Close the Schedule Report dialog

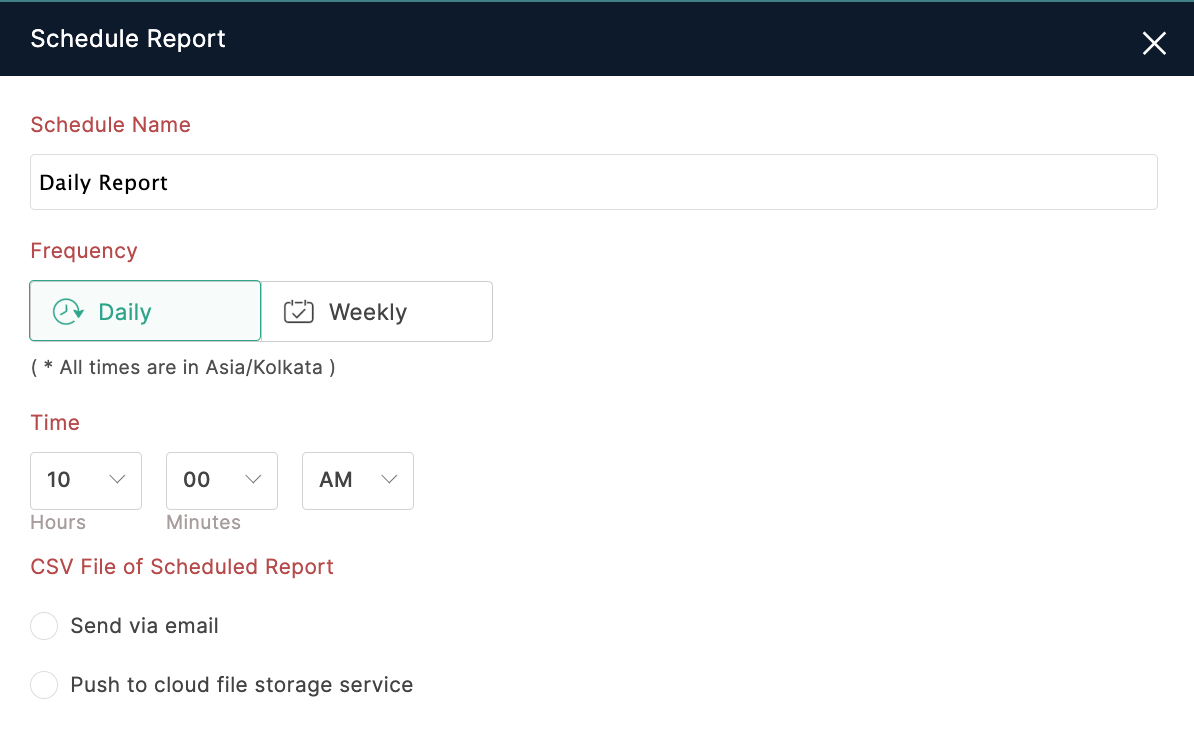[x=1154, y=43]
